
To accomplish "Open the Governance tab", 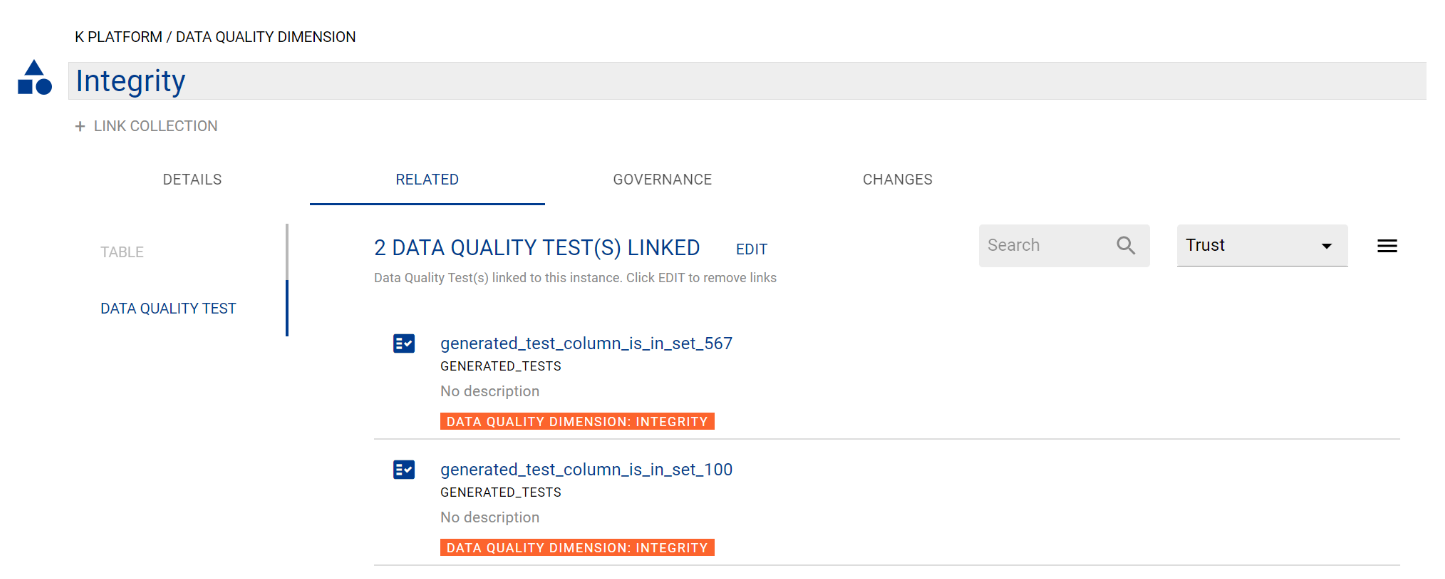I will point(662,180).
